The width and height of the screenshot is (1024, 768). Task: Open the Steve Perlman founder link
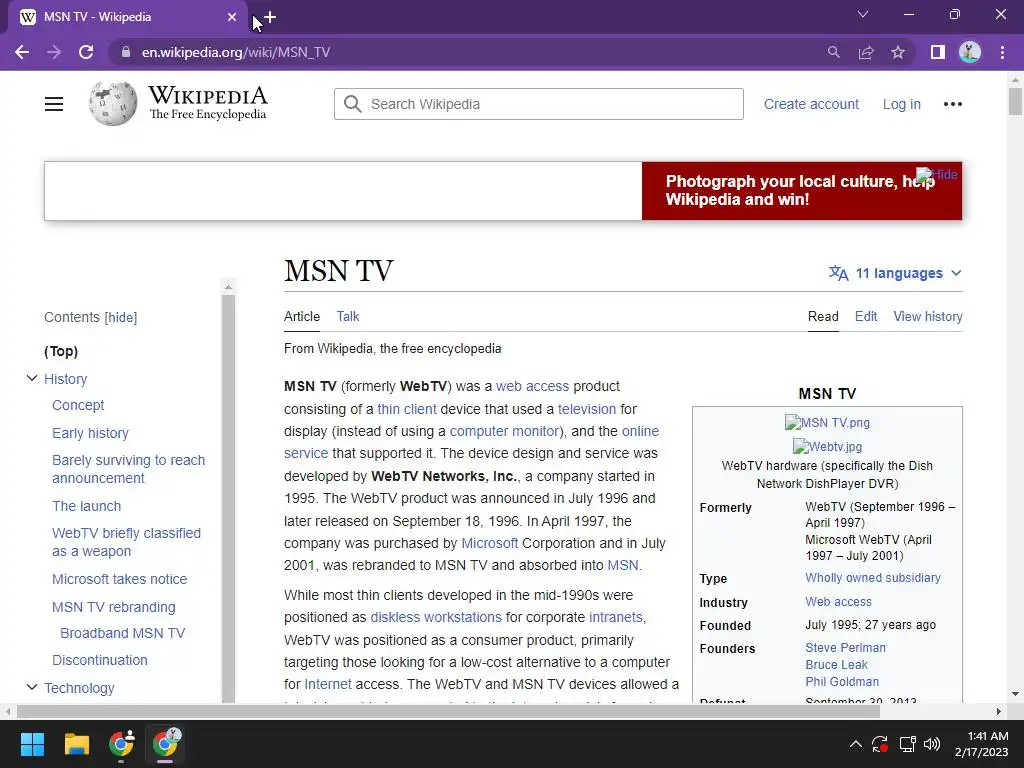coord(845,648)
